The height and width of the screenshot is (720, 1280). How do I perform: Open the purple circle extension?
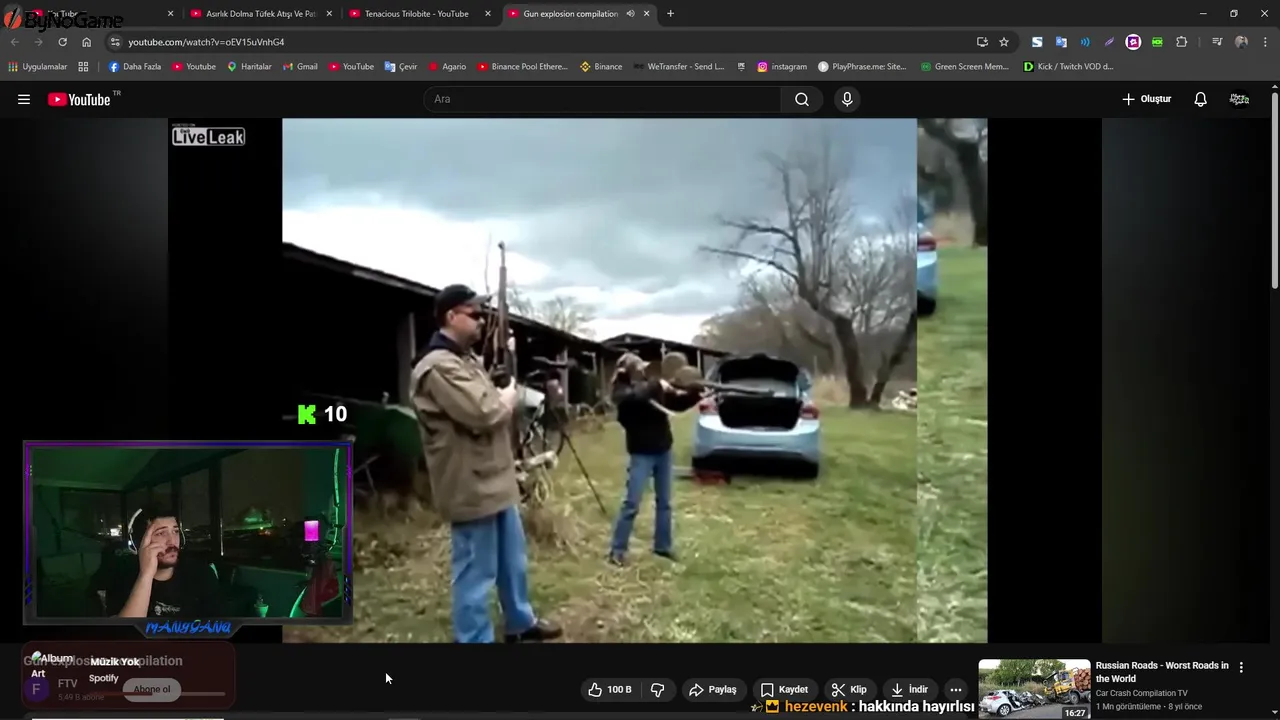pos(1133,42)
